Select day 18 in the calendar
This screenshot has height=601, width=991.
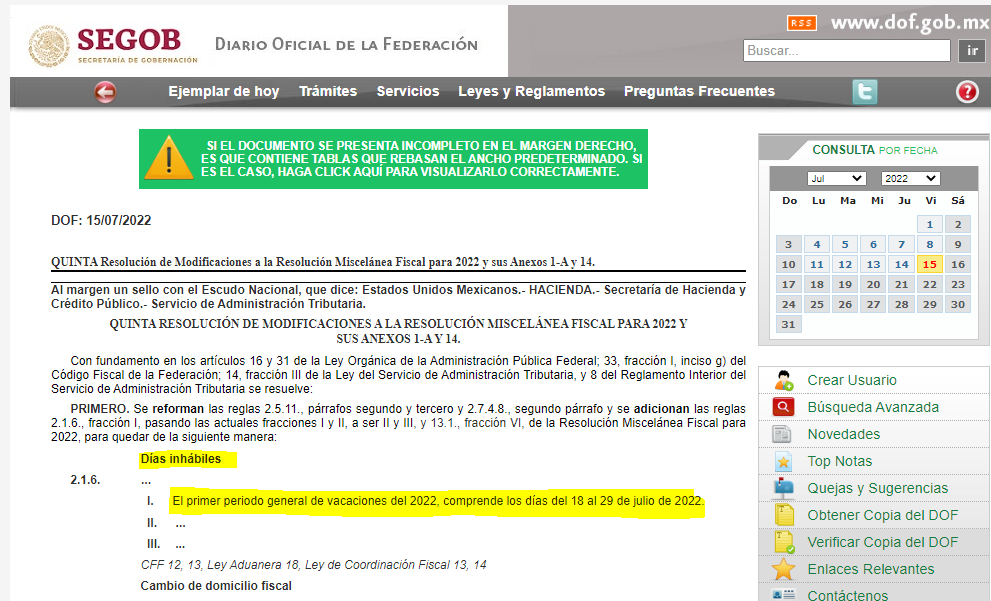tap(817, 284)
